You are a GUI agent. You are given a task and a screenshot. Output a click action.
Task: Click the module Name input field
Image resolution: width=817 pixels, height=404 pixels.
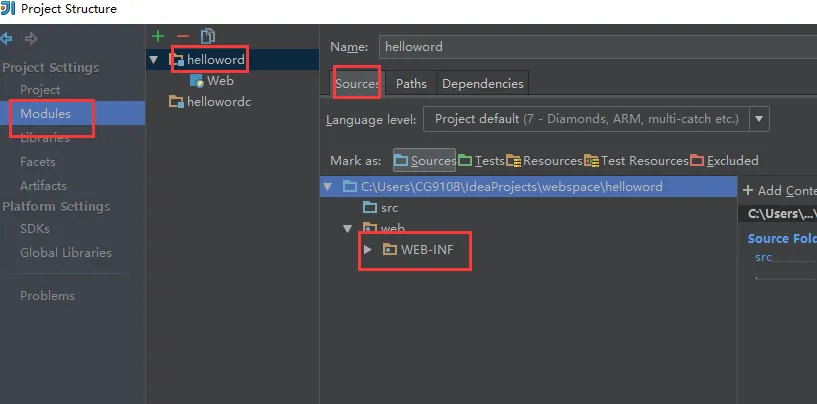[598, 47]
